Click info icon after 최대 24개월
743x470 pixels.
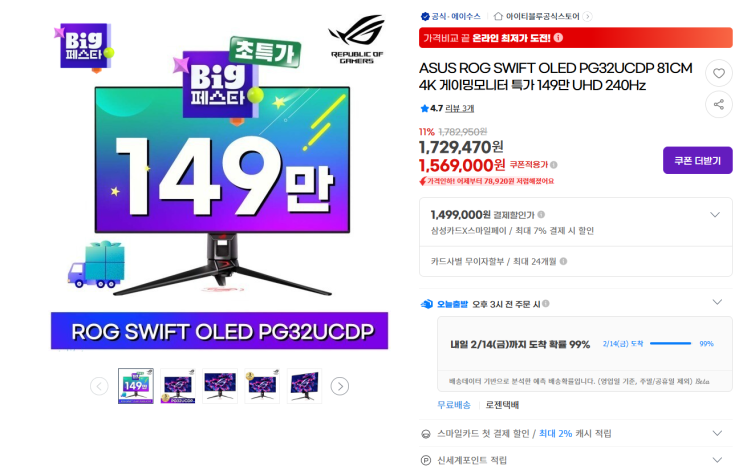(563, 261)
